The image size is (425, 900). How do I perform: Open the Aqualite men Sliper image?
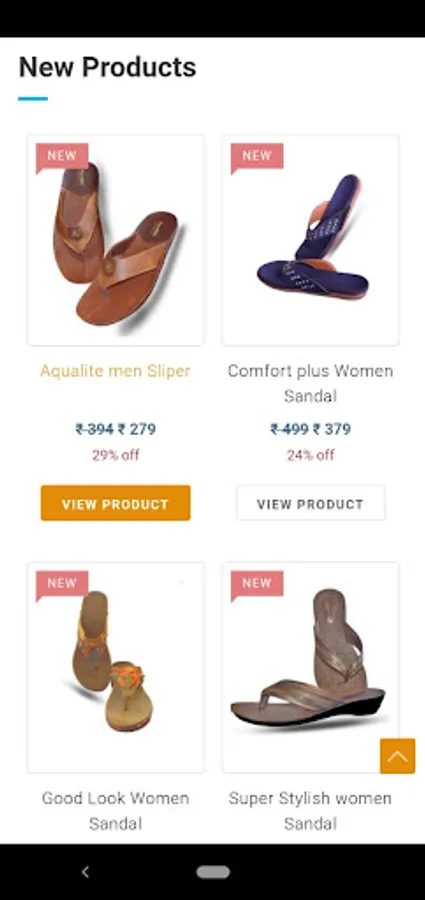(x=115, y=240)
